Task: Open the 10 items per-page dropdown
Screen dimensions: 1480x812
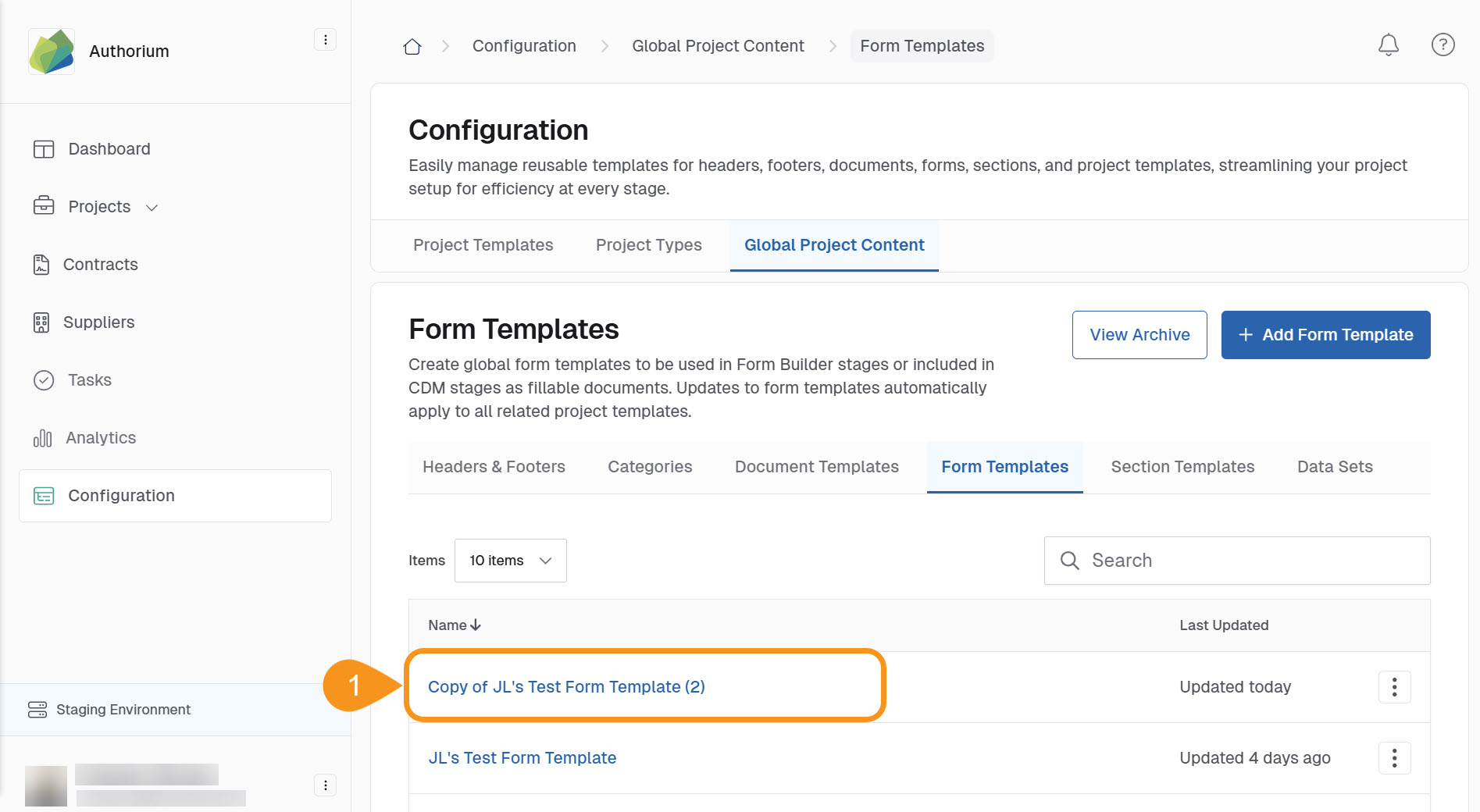Action: (x=509, y=561)
